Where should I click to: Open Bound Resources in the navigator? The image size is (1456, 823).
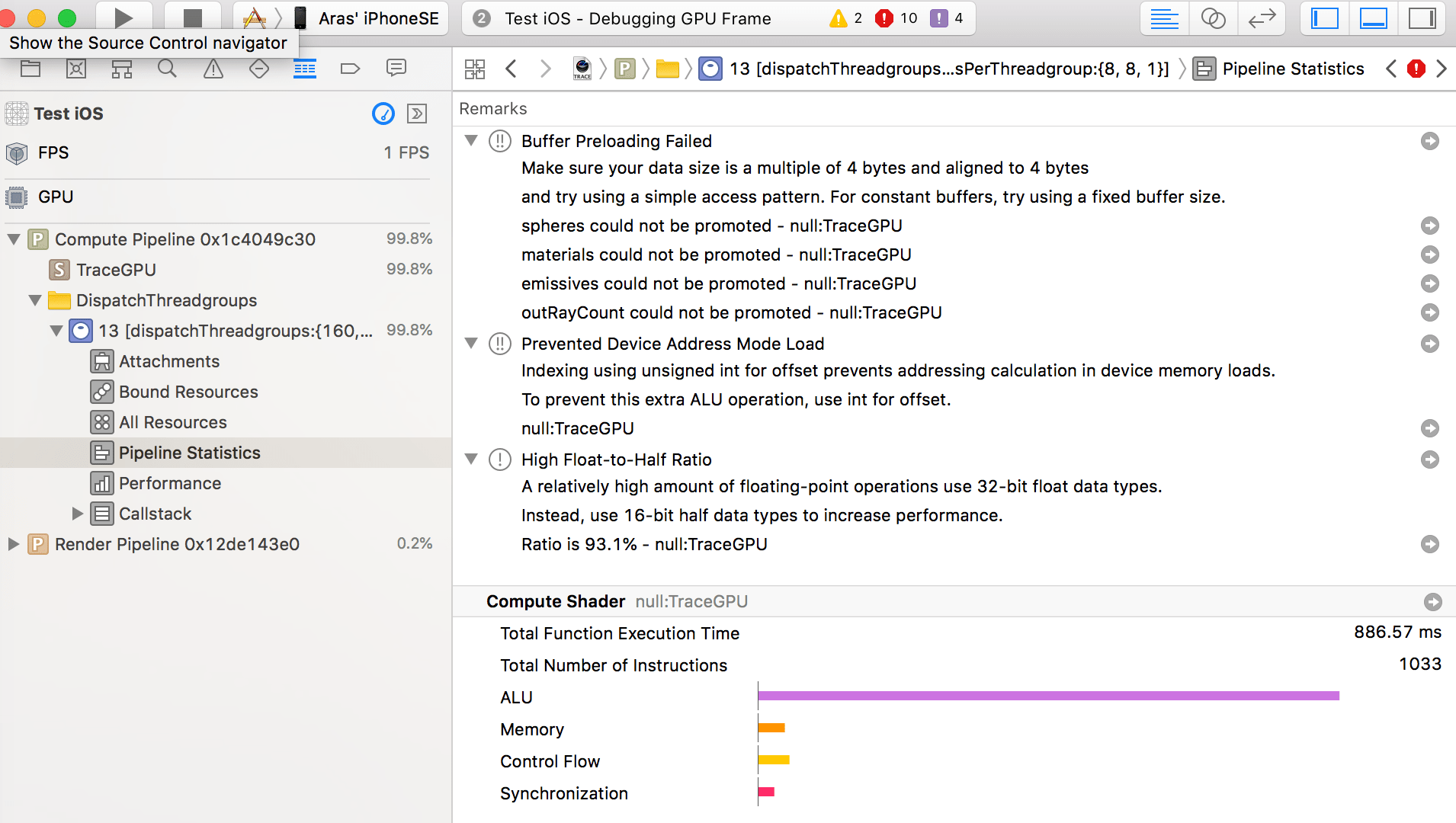tap(188, 392)
